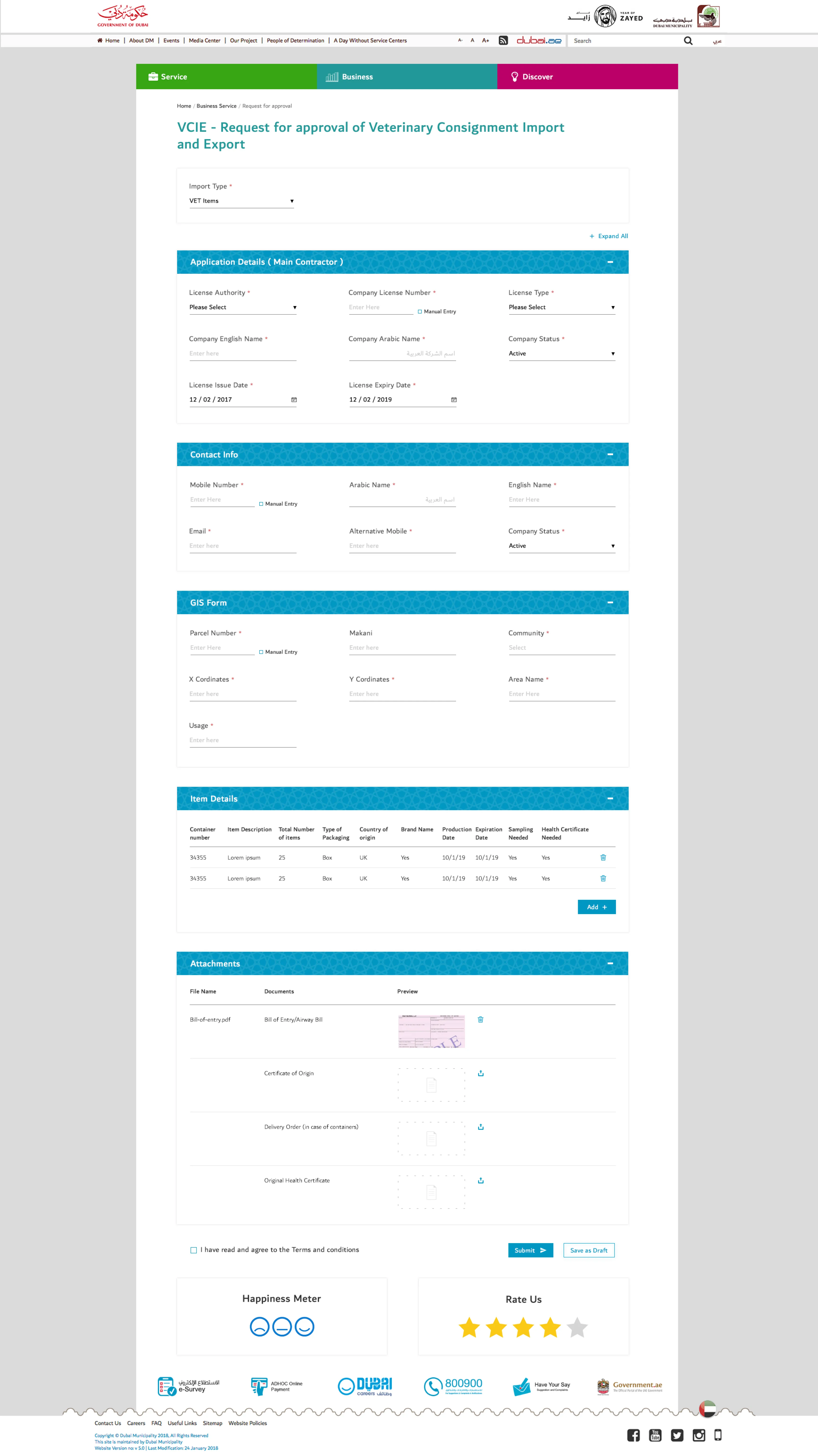Screen dimensions: 818x1456
Task: Delete first item row with trash icon
Action: [x=603, y=857]
